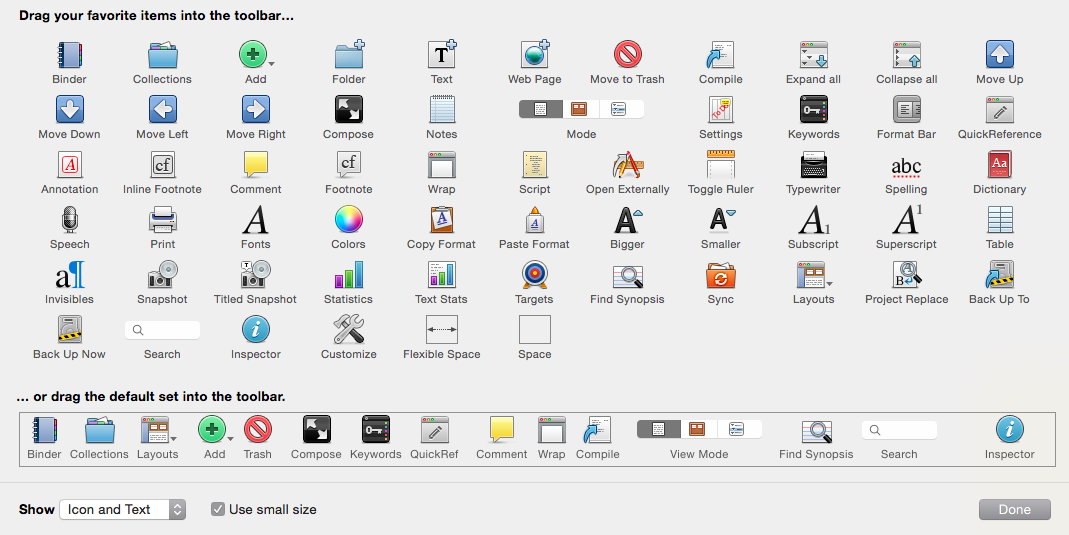The width and height of the screenshot is (1069, 535).
Task: Click the Binder icon in the items palette
Action: [70, 55]
